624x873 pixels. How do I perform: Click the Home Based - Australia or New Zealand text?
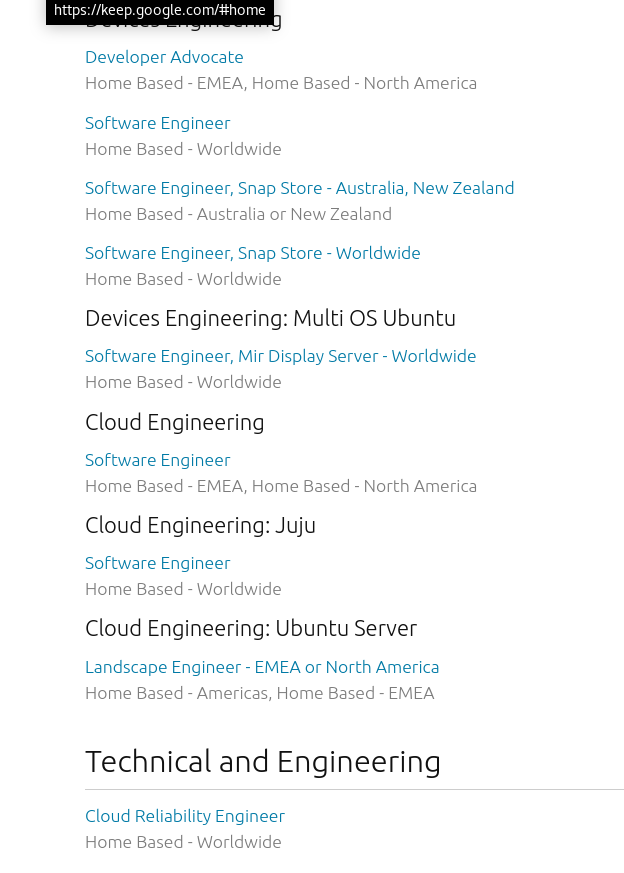click(238, 214)
